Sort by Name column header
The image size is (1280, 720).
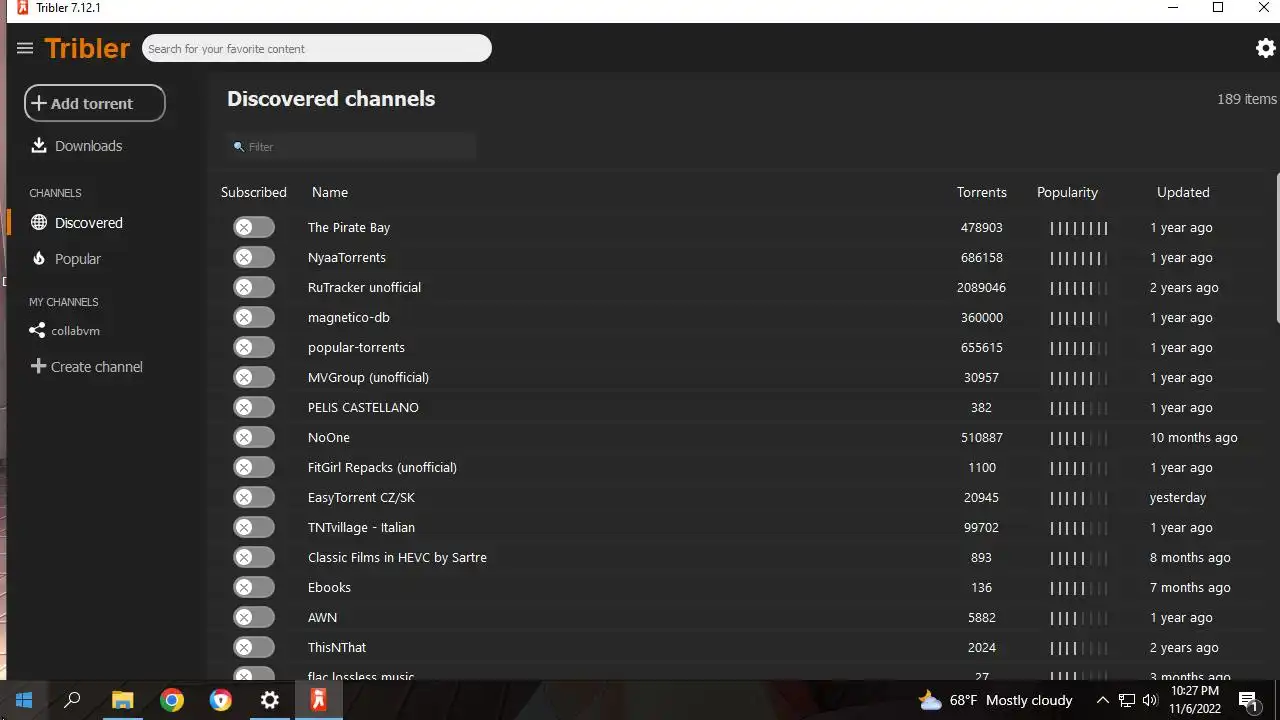[x=330, y=192]
